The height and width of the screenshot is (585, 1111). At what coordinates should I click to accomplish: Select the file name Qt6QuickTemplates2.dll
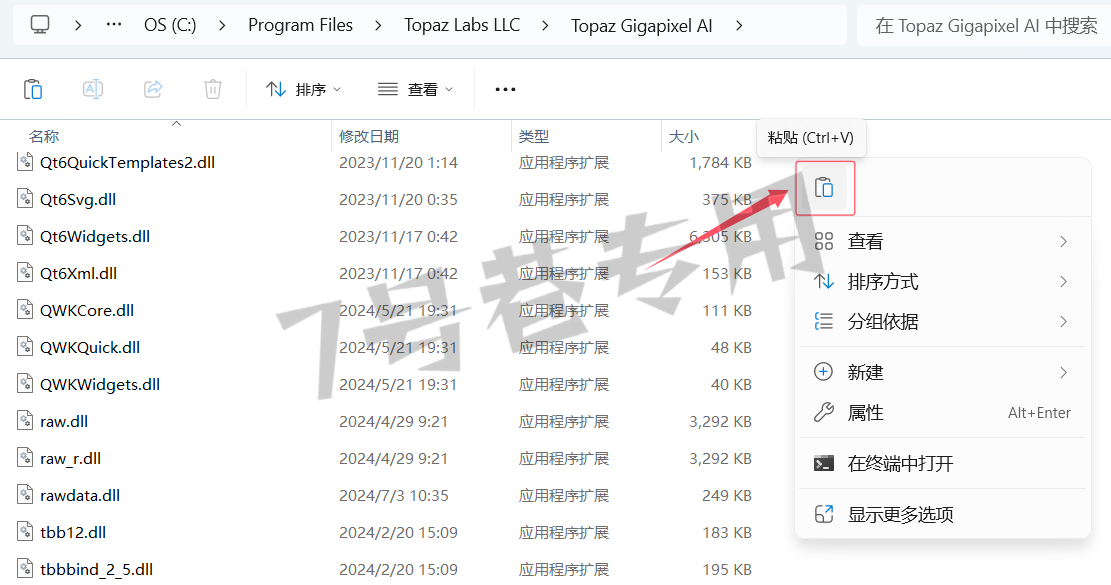(128, 162)
